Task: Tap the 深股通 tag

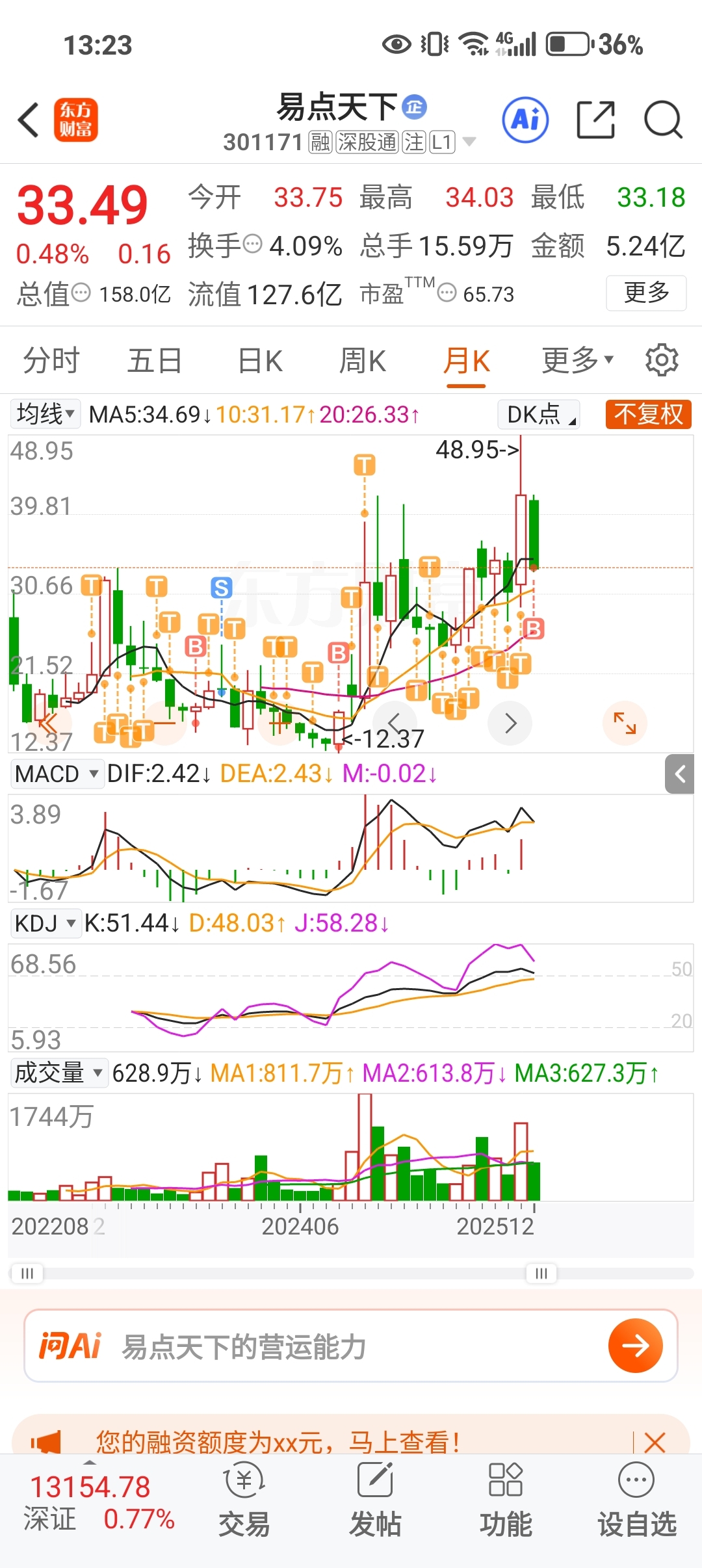Action: (367, 142)
